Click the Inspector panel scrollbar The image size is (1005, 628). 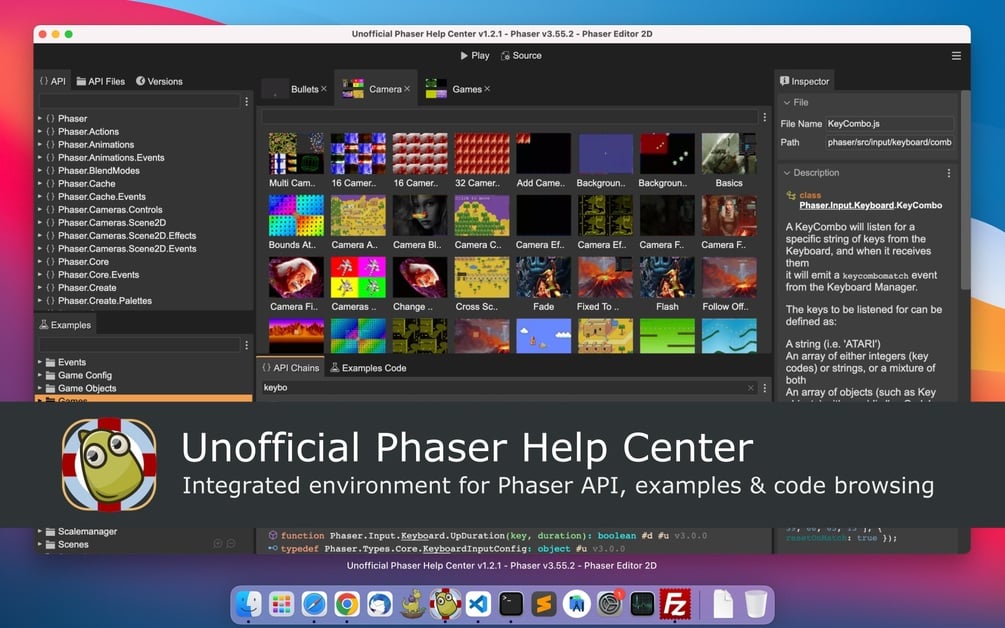pyautogui.click(x=965, y=192)
